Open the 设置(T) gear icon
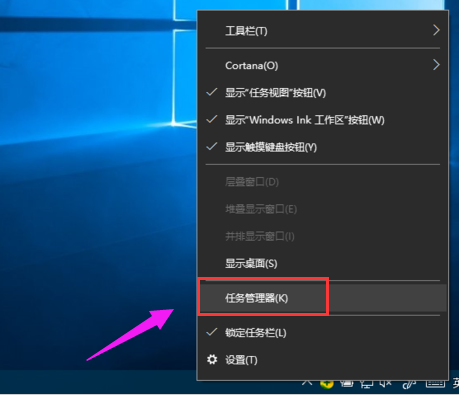Image resolution: width=459 pixels, height=395 pixels. [212, 360]
